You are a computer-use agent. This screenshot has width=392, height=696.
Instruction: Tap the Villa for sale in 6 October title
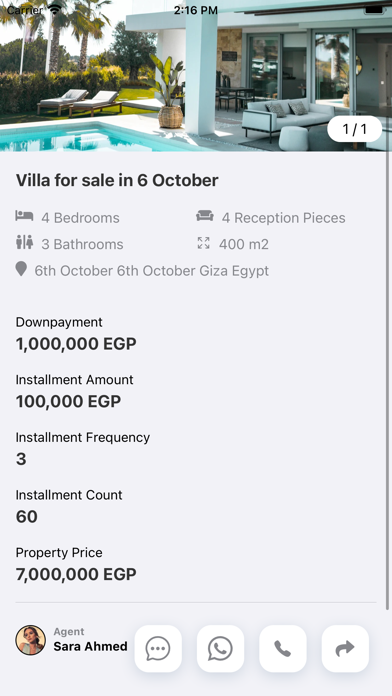point(117,181)
